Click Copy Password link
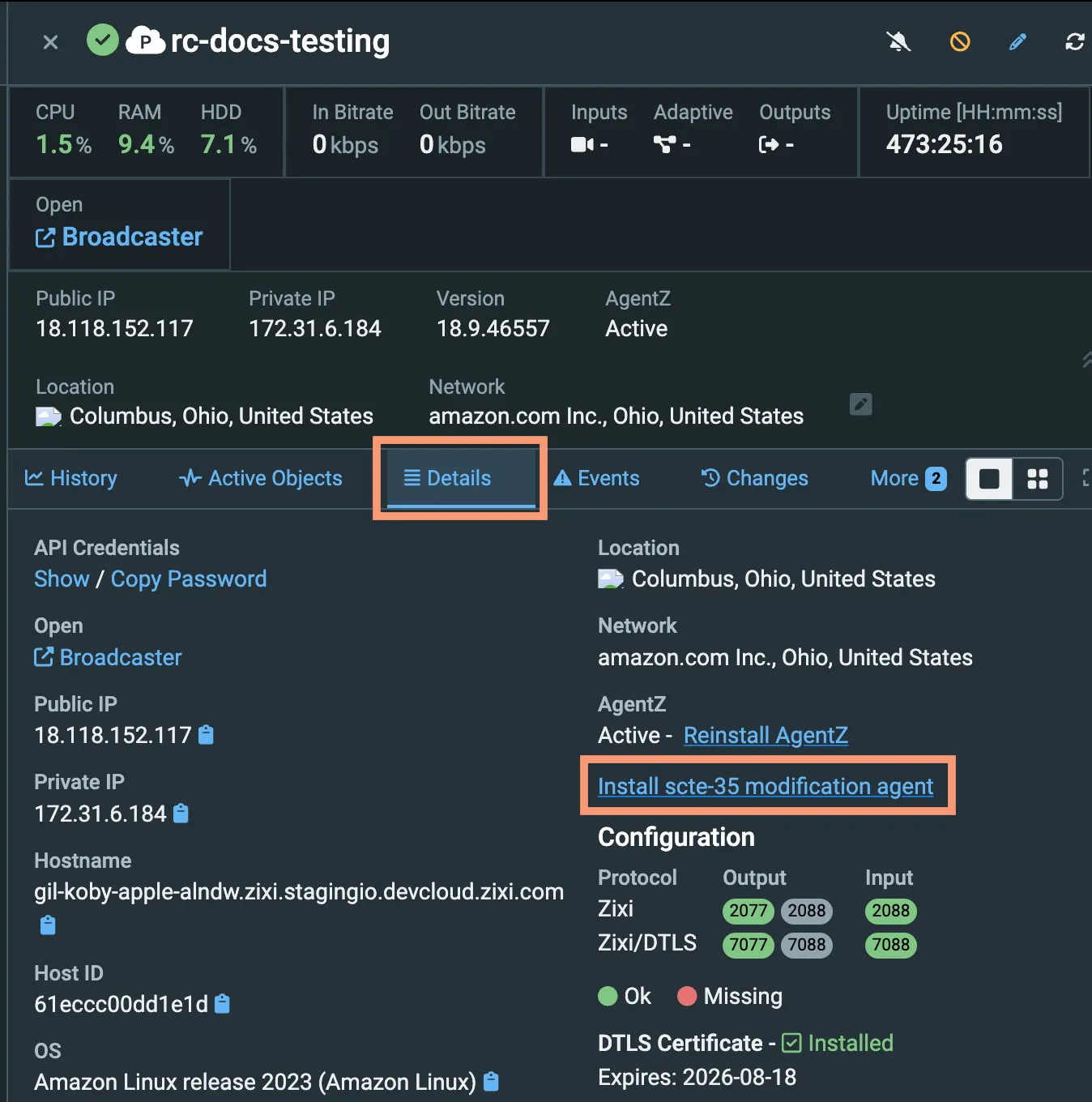 point(189,579)
